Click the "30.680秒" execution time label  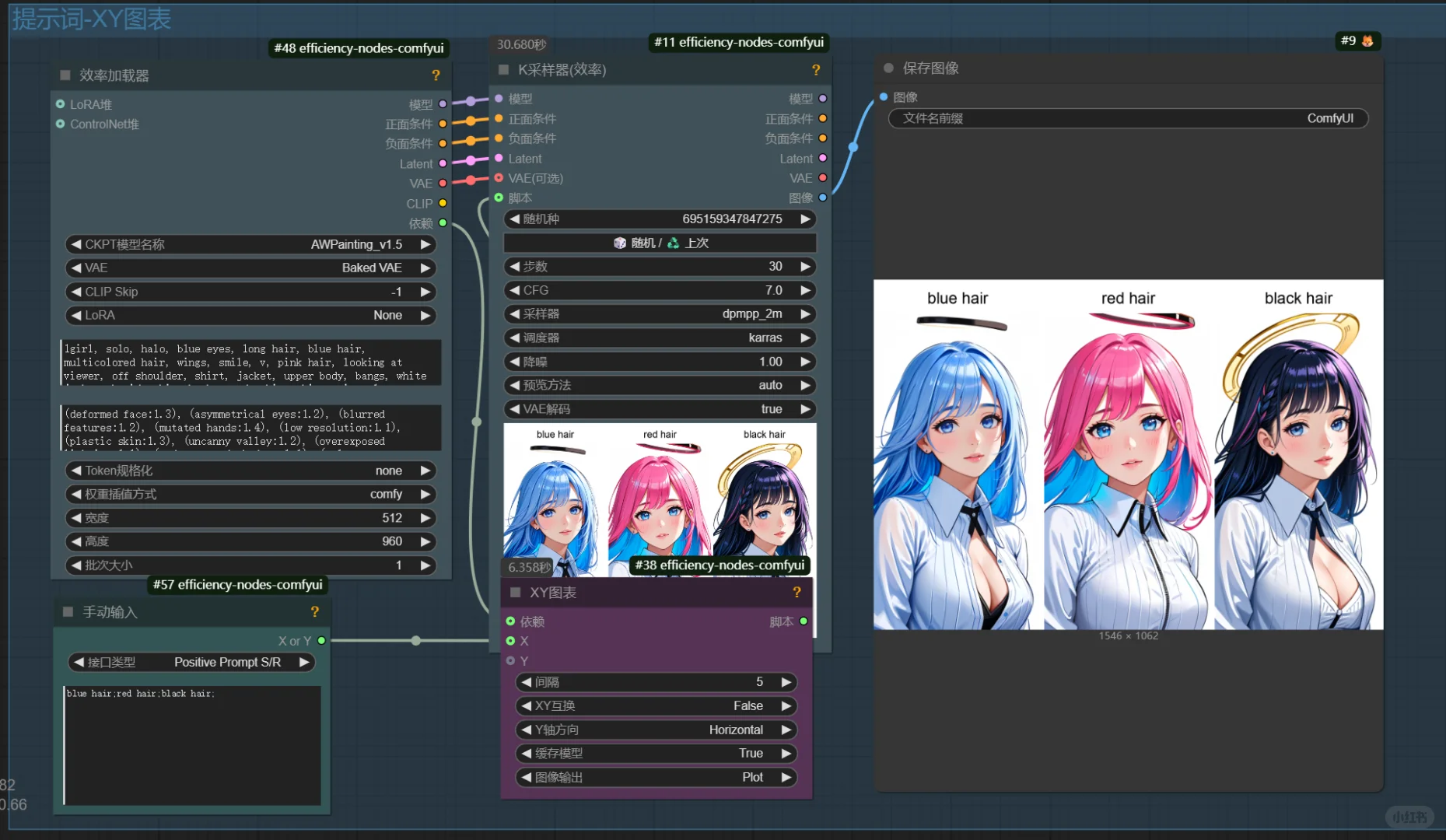coord(521,44)
